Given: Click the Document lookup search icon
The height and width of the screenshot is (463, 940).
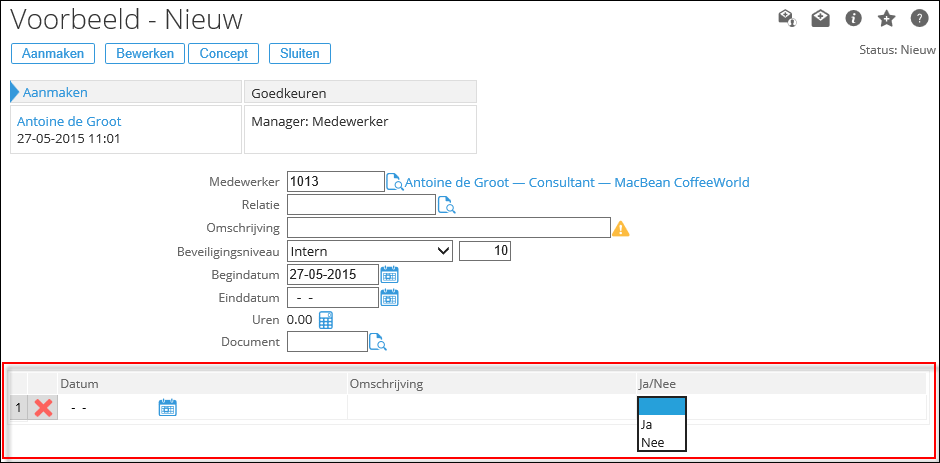Looking at the screenshot, I should [x=378, y=342].
